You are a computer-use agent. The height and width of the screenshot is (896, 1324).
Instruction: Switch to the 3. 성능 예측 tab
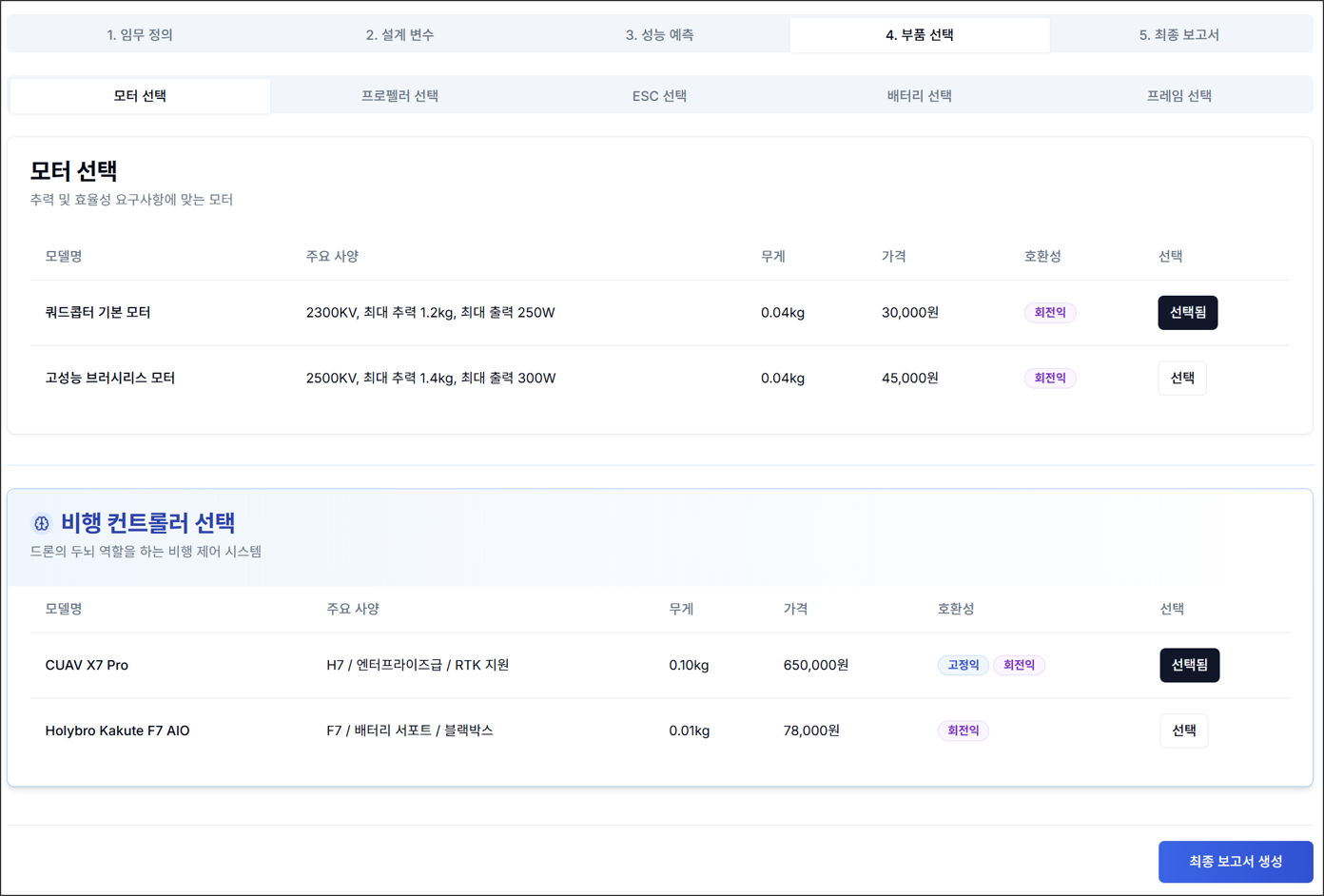click(x=659, y=35)
